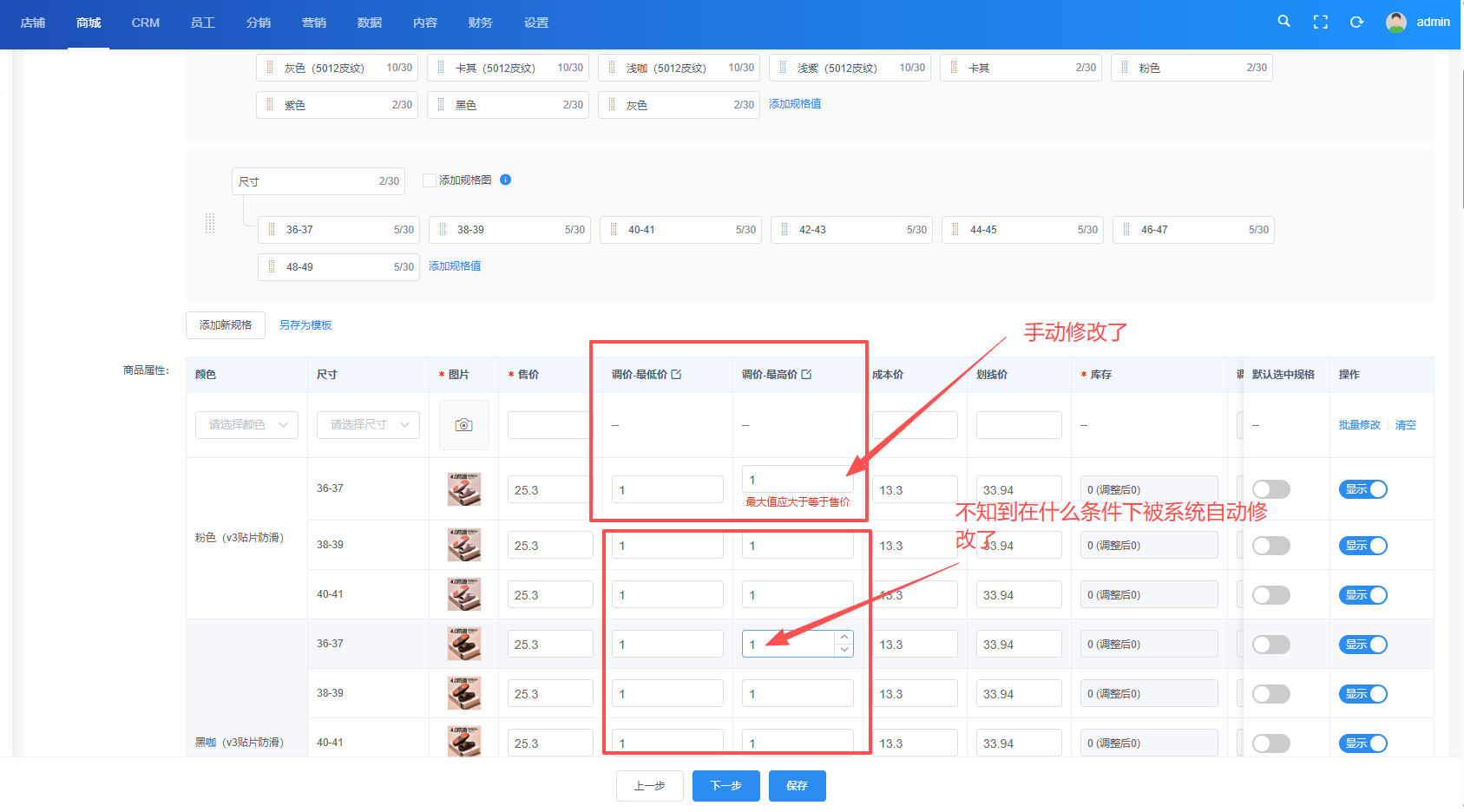
Task: Click the 另存为模板 link
Action: [x=305, y=325]
